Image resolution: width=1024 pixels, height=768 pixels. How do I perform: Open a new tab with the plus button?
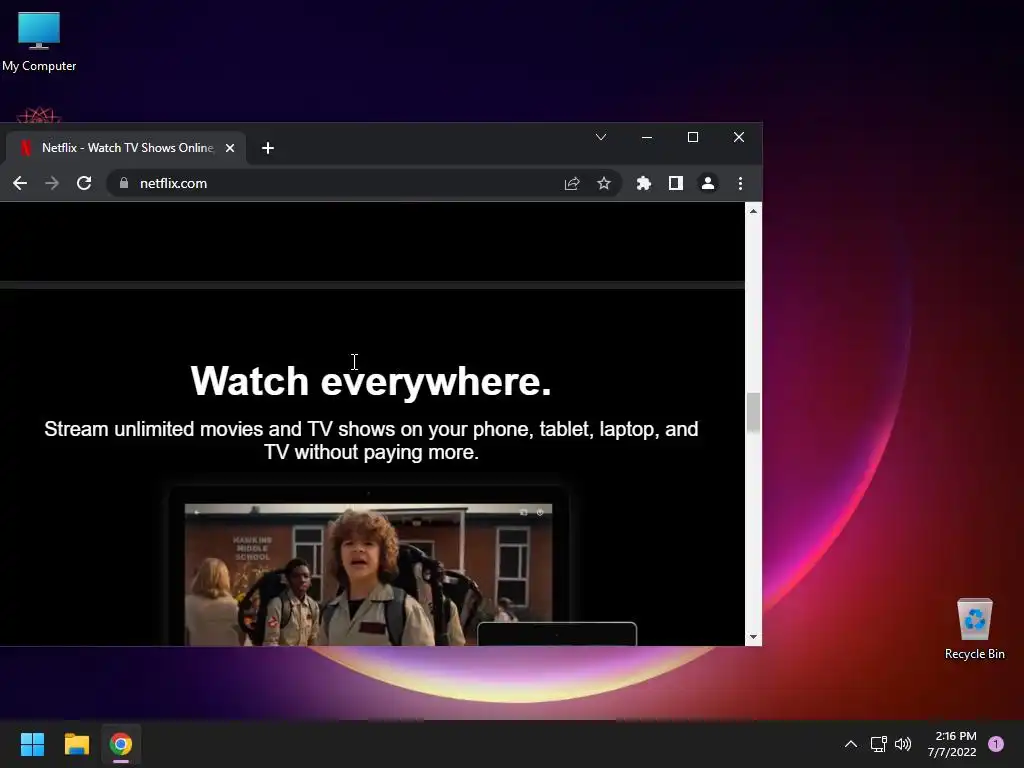click(268, 148)
